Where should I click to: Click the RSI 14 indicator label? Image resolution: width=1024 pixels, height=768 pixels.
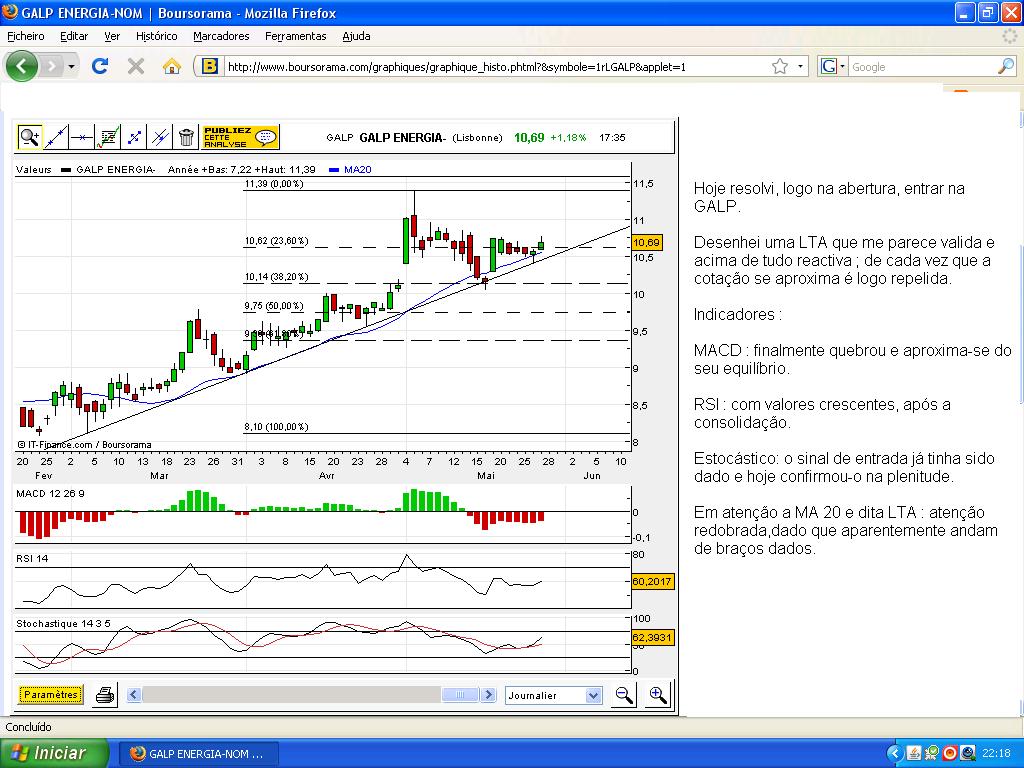[x=32, y=558]
